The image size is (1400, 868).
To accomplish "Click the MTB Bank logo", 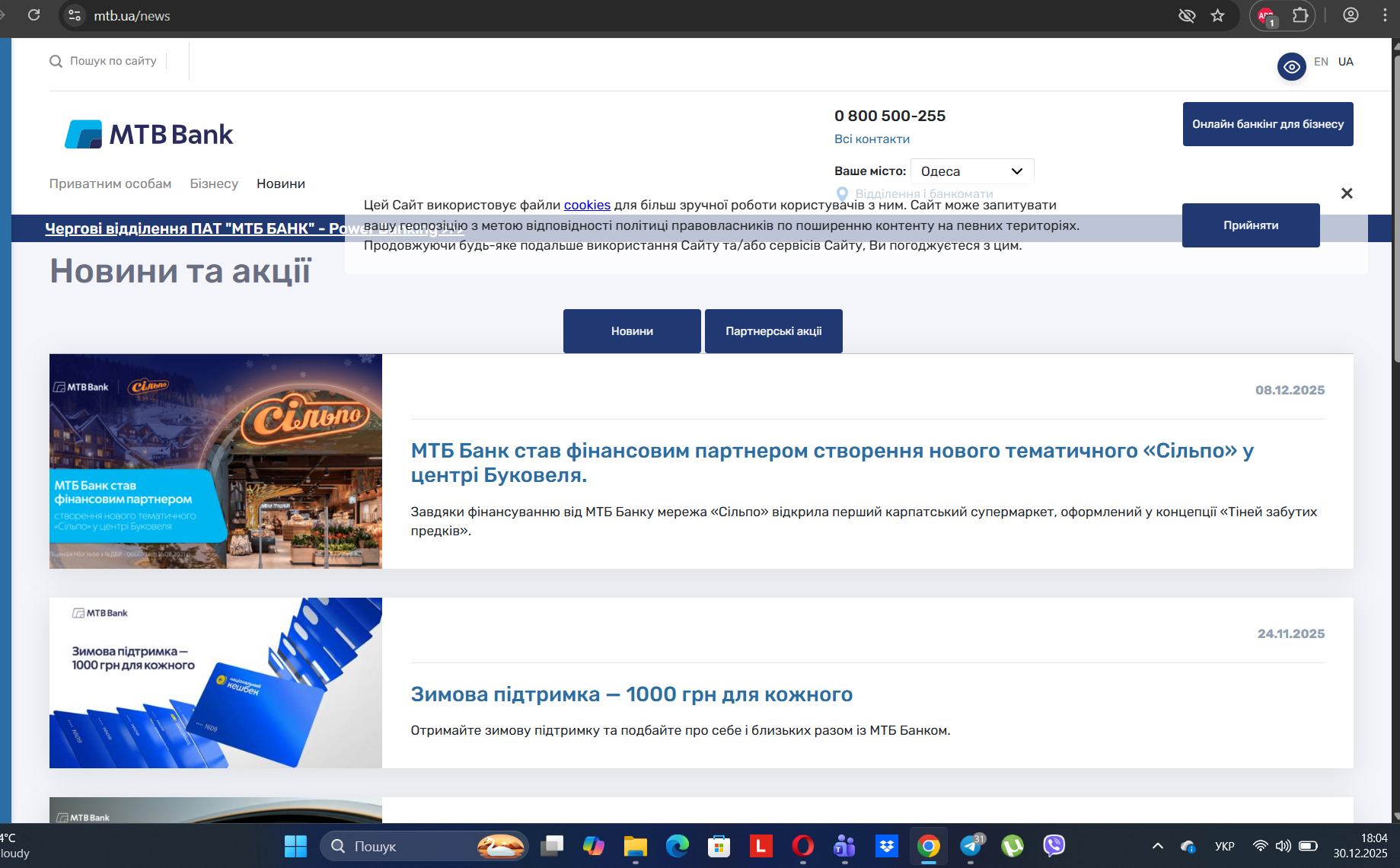I will pos(149,134).
